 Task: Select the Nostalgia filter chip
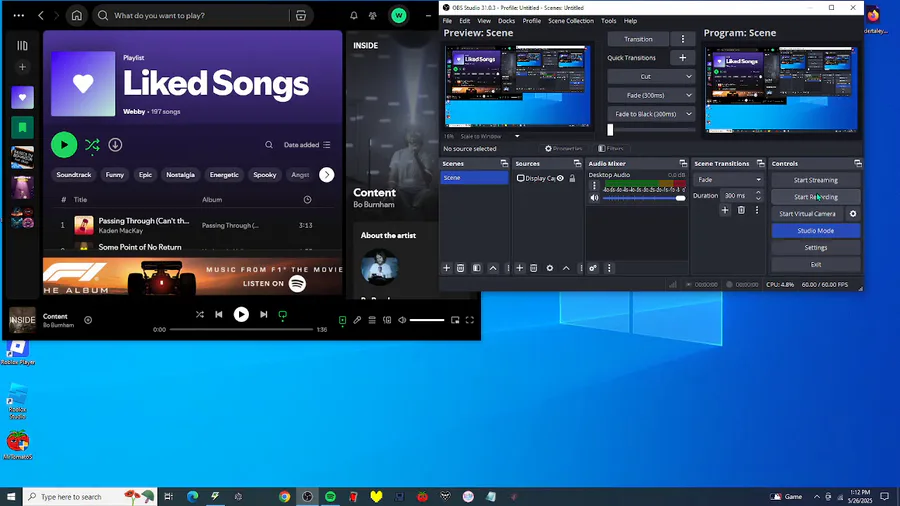pos(180,175)
